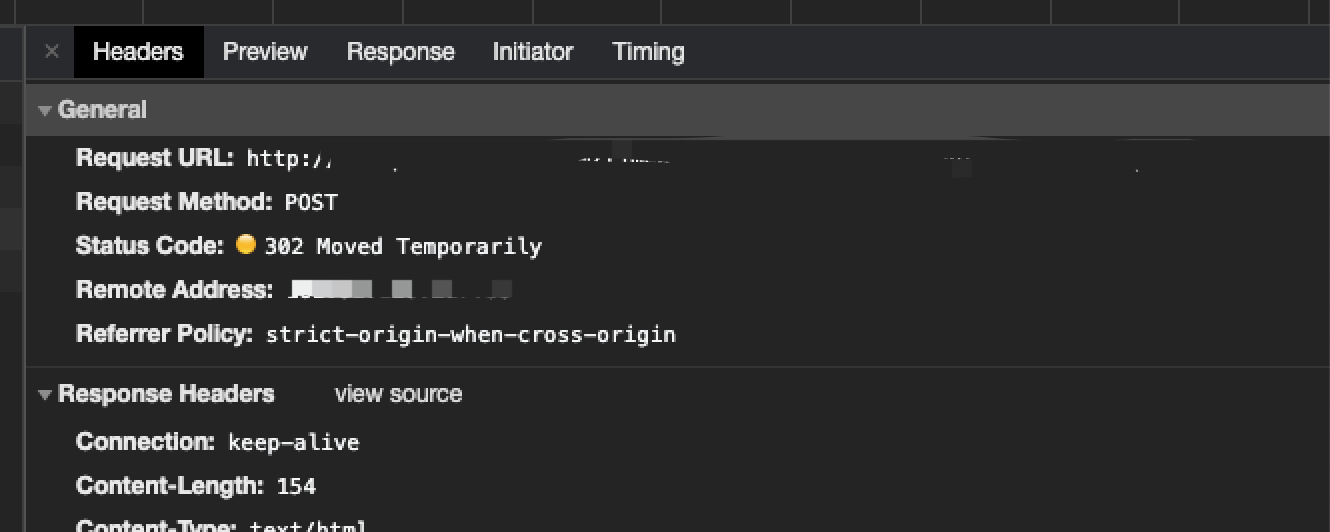Viewport: 1330px width, 532px height.
Task: Switch to the Initiator tab
Action: [x=533, y=52]
